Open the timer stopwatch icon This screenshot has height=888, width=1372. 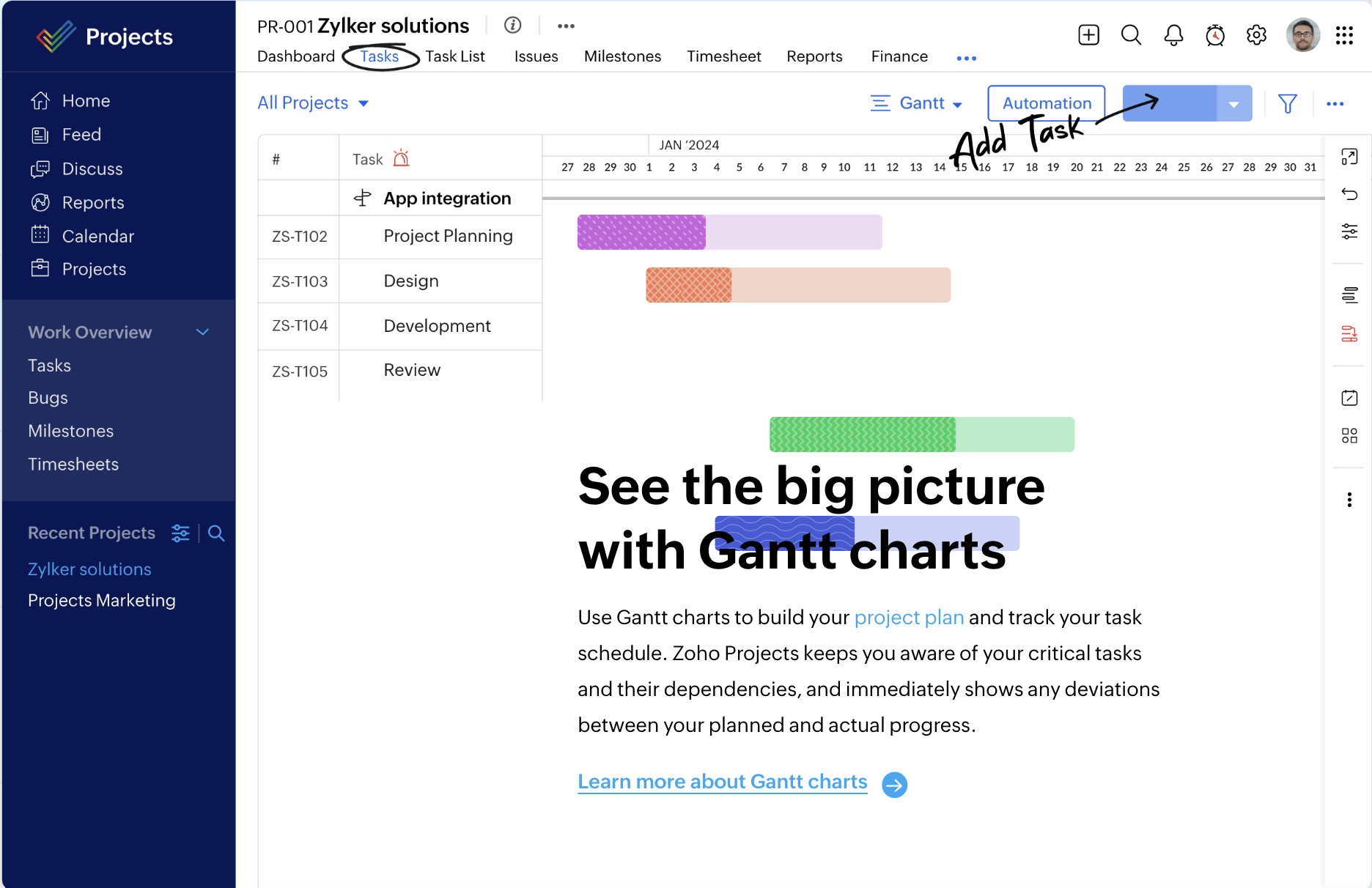click(1215, 34)
